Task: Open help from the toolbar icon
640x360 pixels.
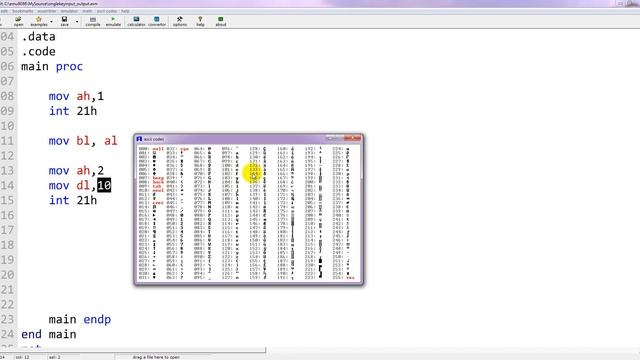Action: click(x=200, y=21)
